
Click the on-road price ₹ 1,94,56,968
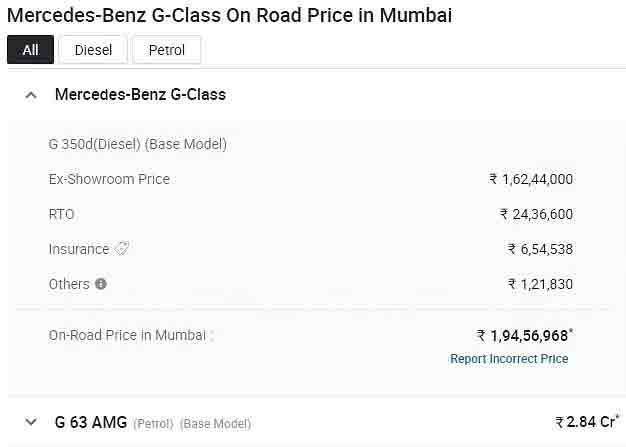click(x=524, y=336)
